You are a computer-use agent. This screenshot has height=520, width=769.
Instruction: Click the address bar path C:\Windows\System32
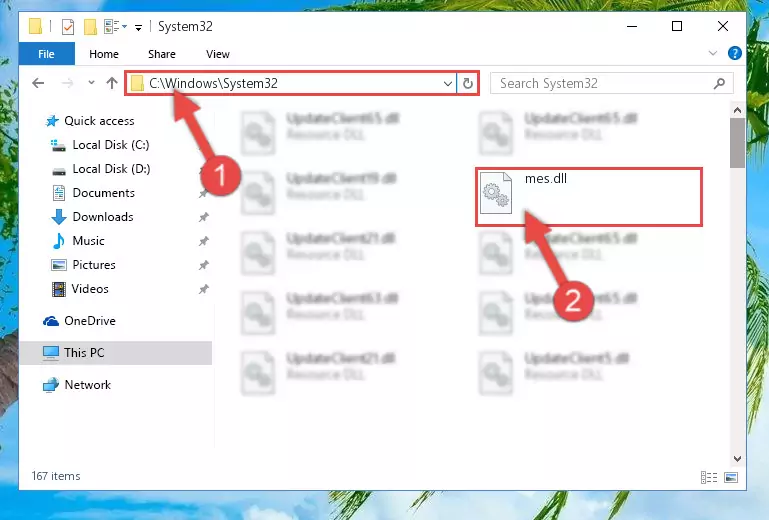tap(213, 83)
